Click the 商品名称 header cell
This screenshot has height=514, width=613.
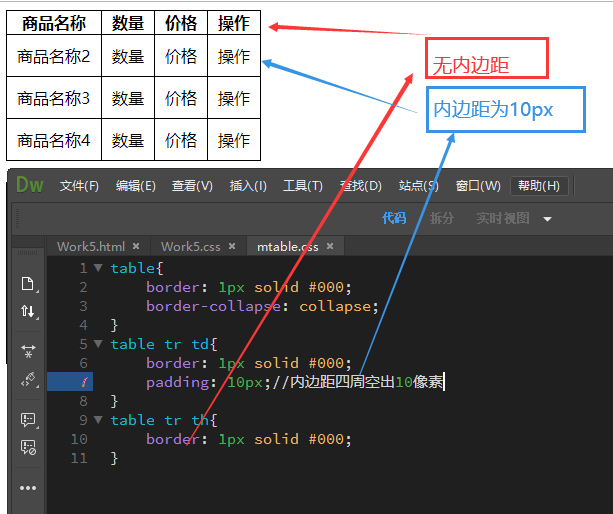[x=54, y=23]
